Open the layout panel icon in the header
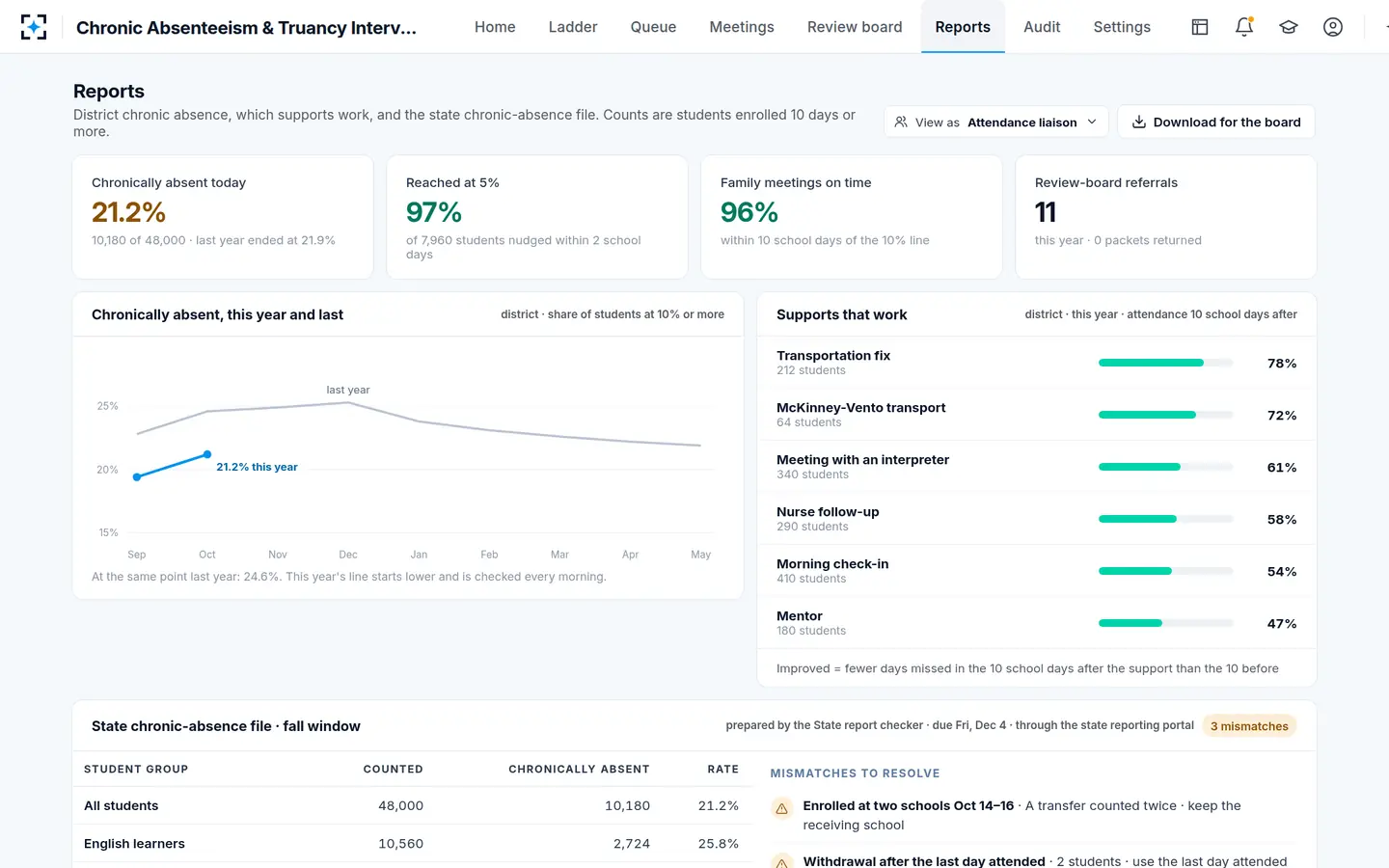The width and height of the screenshot is (1389, 868). point(1200,27)
